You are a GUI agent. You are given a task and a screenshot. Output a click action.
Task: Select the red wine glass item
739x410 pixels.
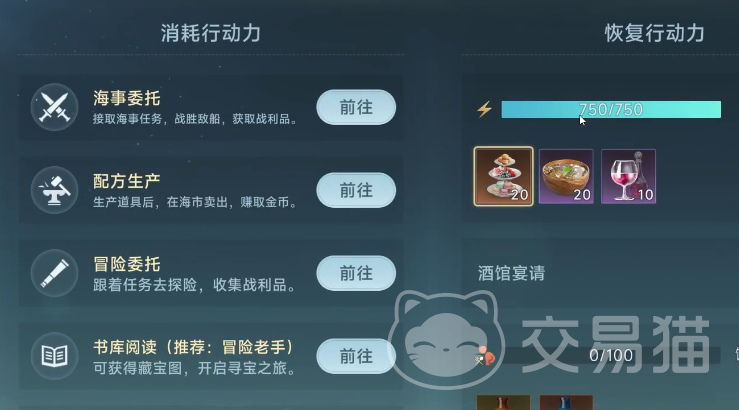pyautogui.click(x=629, y=176)
